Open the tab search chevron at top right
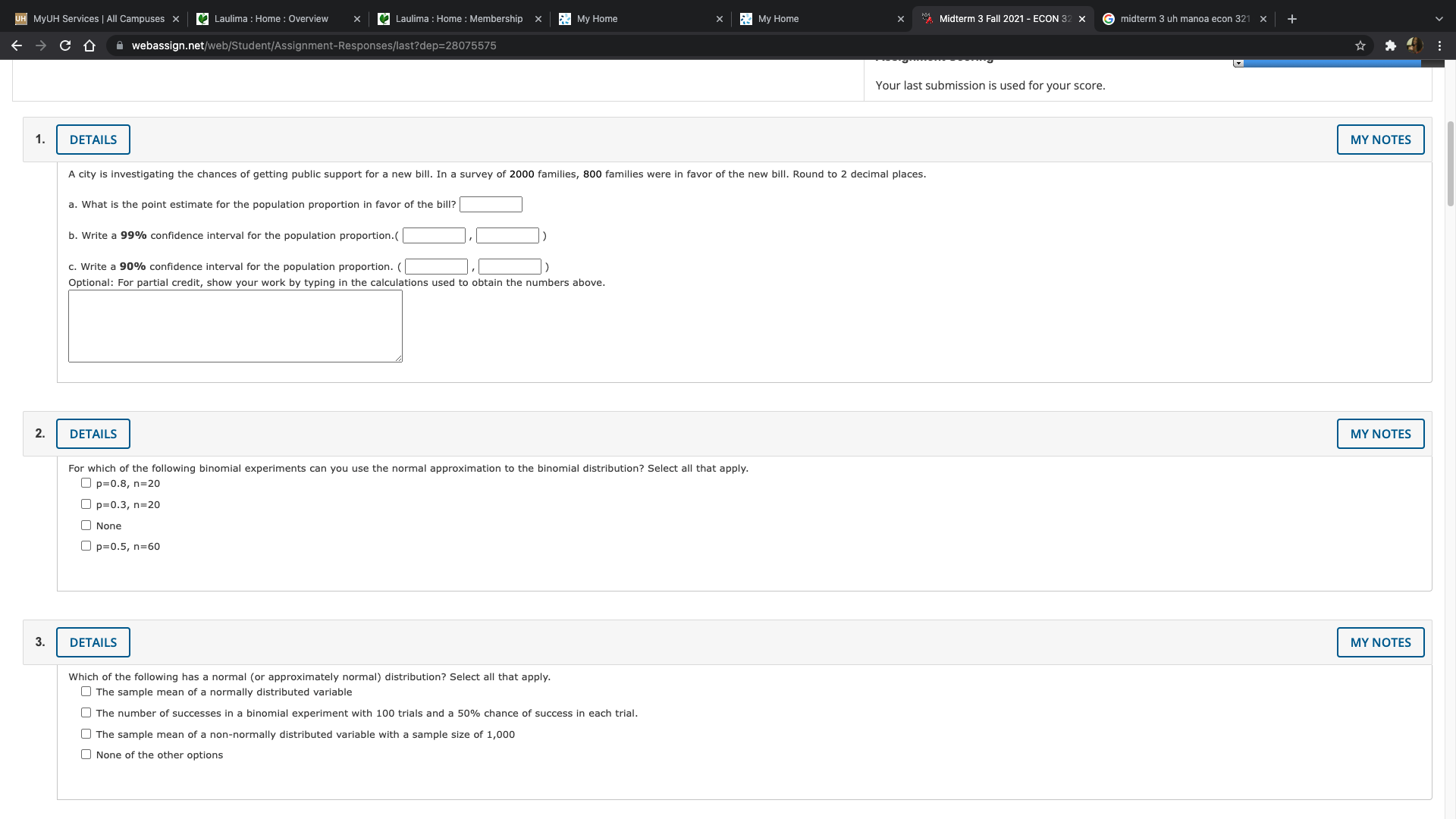Viewport: 1456px width, 819px height. [x=1438, y=18]
